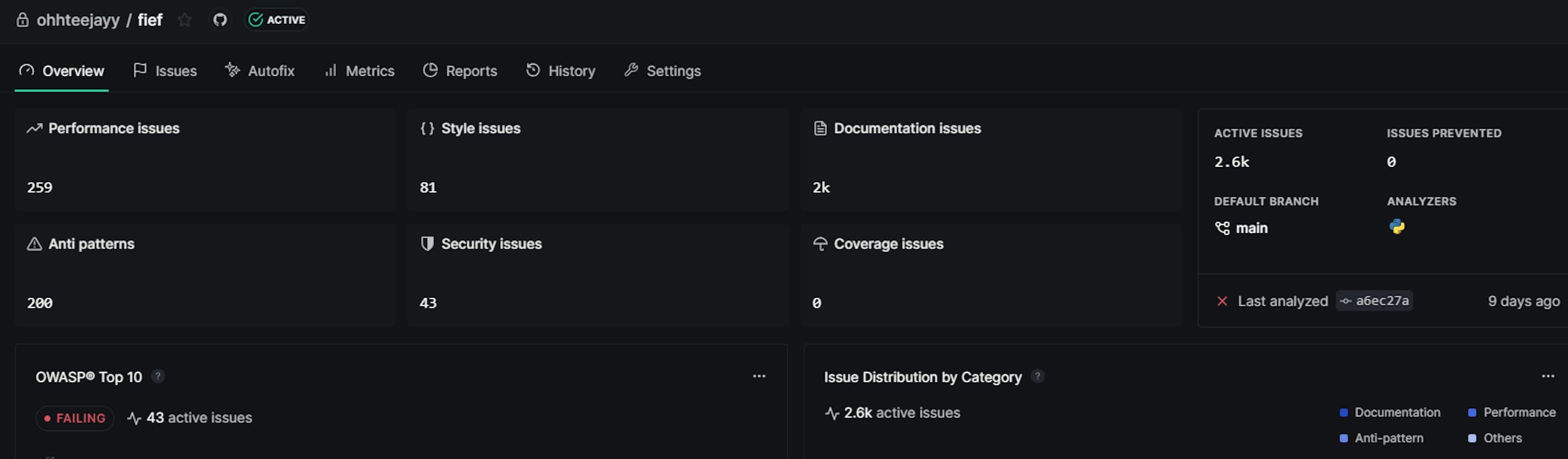Open the Metrics tab
The width and height of the screenshot is (1568, 459).
click(x=359, y=71)
